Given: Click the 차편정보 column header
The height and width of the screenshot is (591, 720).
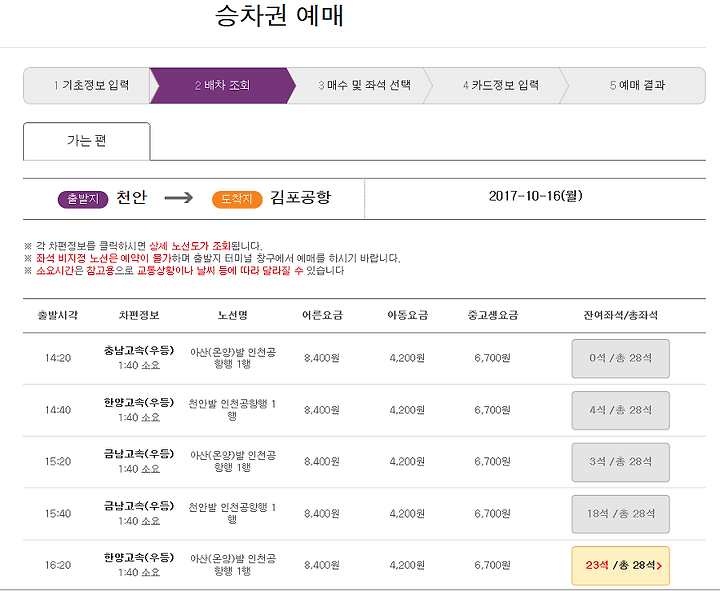Looking at the screenshot, I should point(139,315).
